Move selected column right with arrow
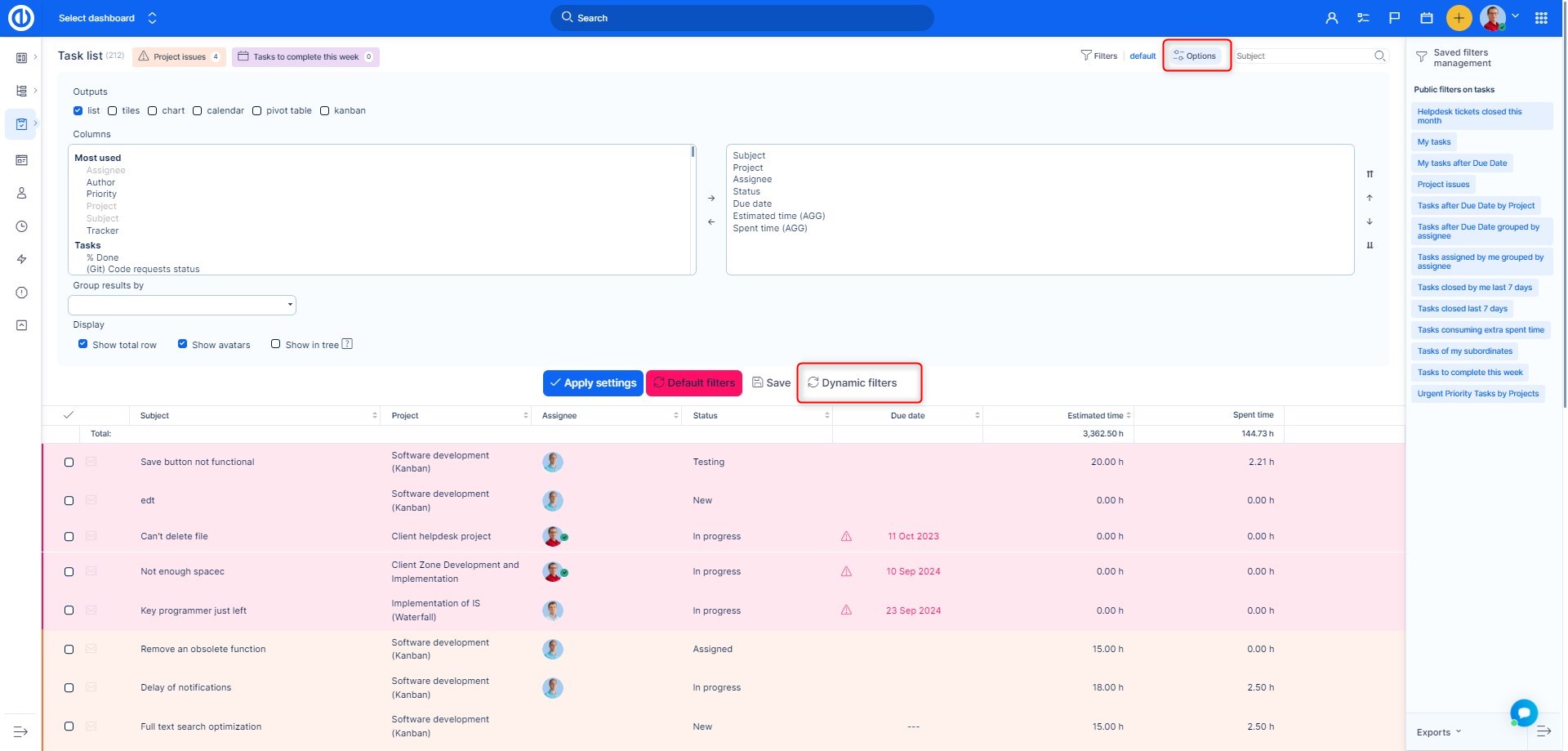 711,198
